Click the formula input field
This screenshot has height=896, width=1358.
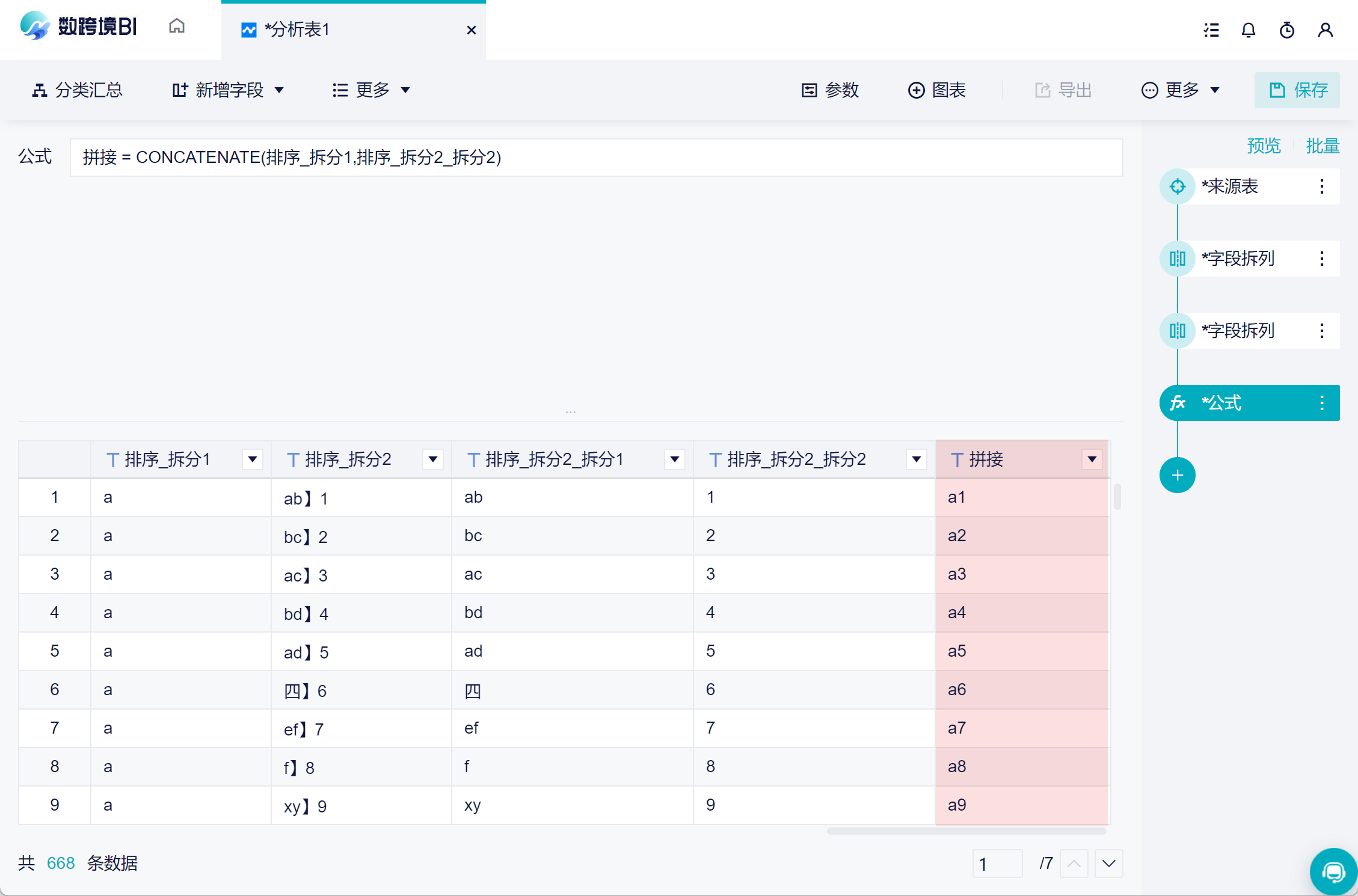(x=595, y=158)
